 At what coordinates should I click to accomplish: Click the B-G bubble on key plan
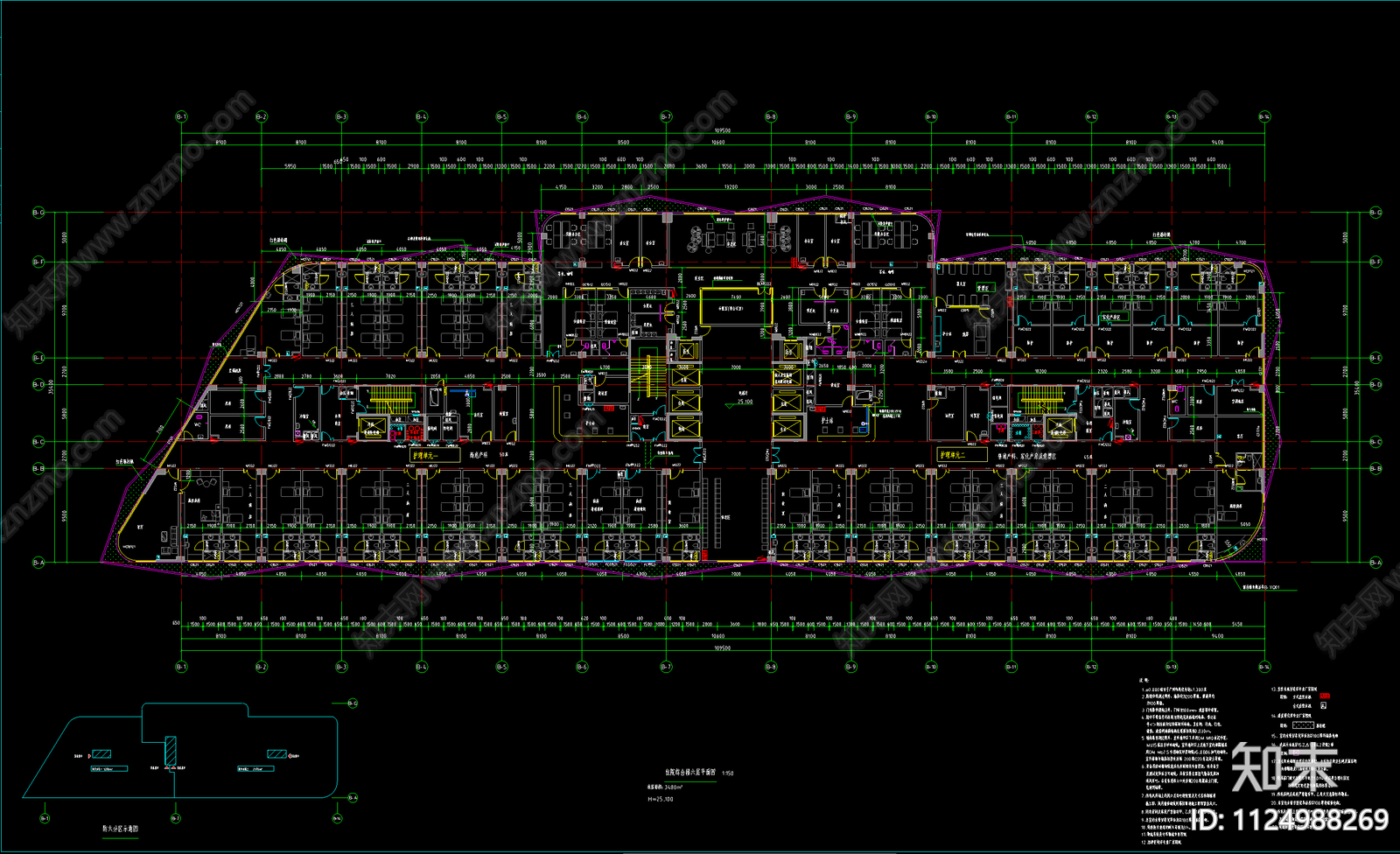[353, 703]
